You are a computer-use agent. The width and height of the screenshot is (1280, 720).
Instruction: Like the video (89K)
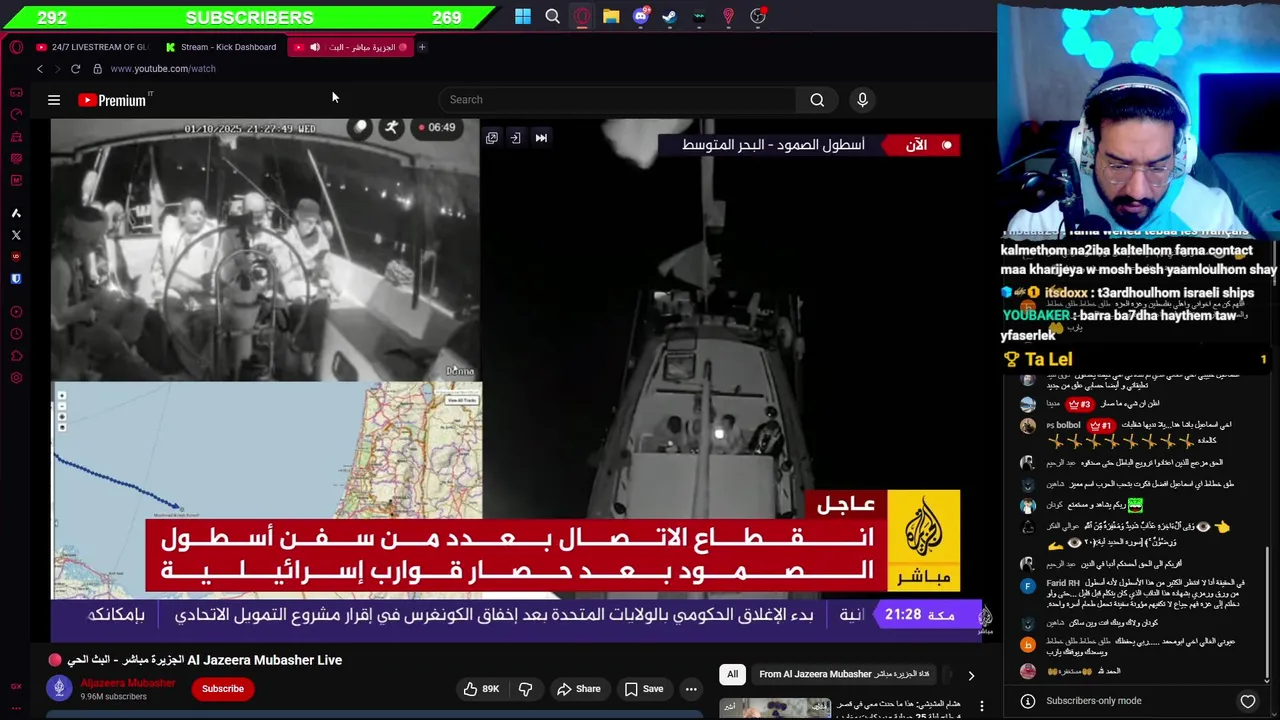tap(480, 688)
